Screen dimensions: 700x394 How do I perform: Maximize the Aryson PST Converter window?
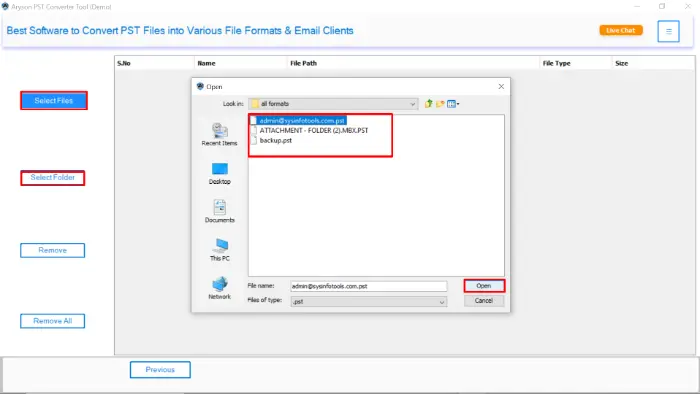click(x=662, y=6)
